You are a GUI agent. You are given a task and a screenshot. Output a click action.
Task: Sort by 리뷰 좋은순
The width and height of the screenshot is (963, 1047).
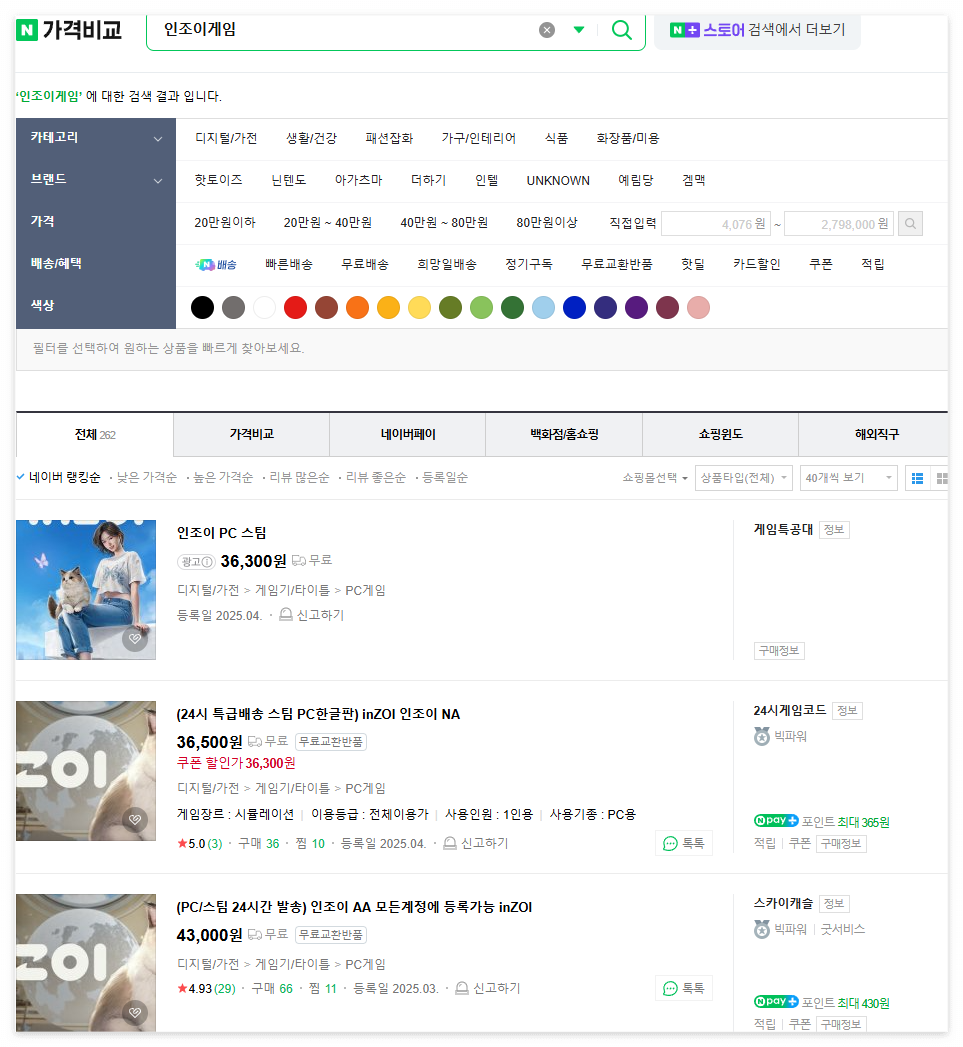click(x=375, y=477)
